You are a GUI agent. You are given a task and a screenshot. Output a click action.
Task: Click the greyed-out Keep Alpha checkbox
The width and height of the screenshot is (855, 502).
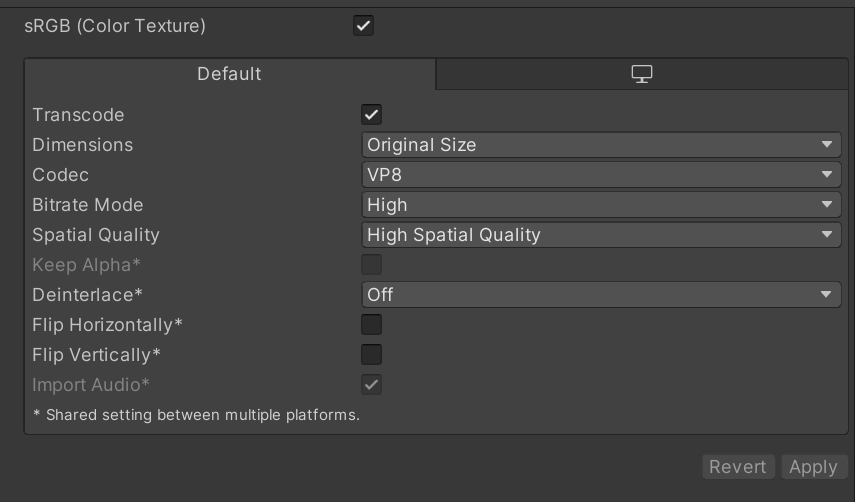point(372,265)
